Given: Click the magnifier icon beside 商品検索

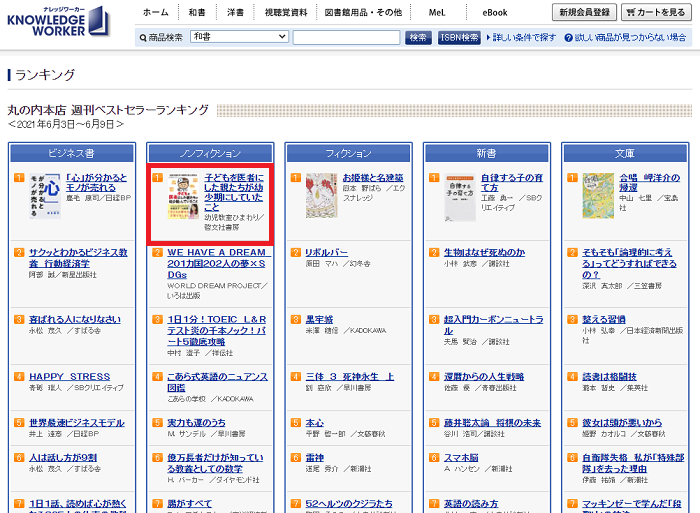Looking at the screenshot, I should 143,38.
